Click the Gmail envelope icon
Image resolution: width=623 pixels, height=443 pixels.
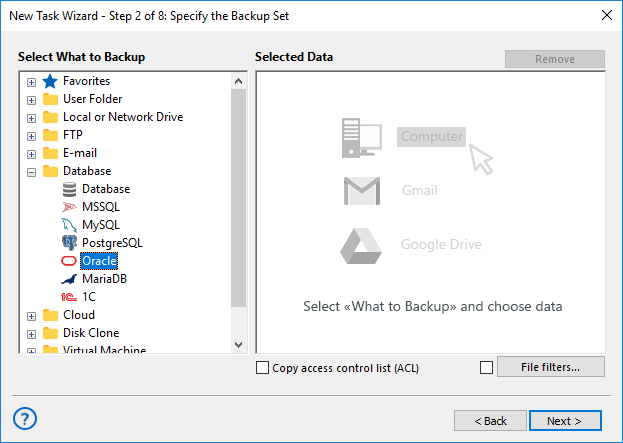[x=362, y=191]
